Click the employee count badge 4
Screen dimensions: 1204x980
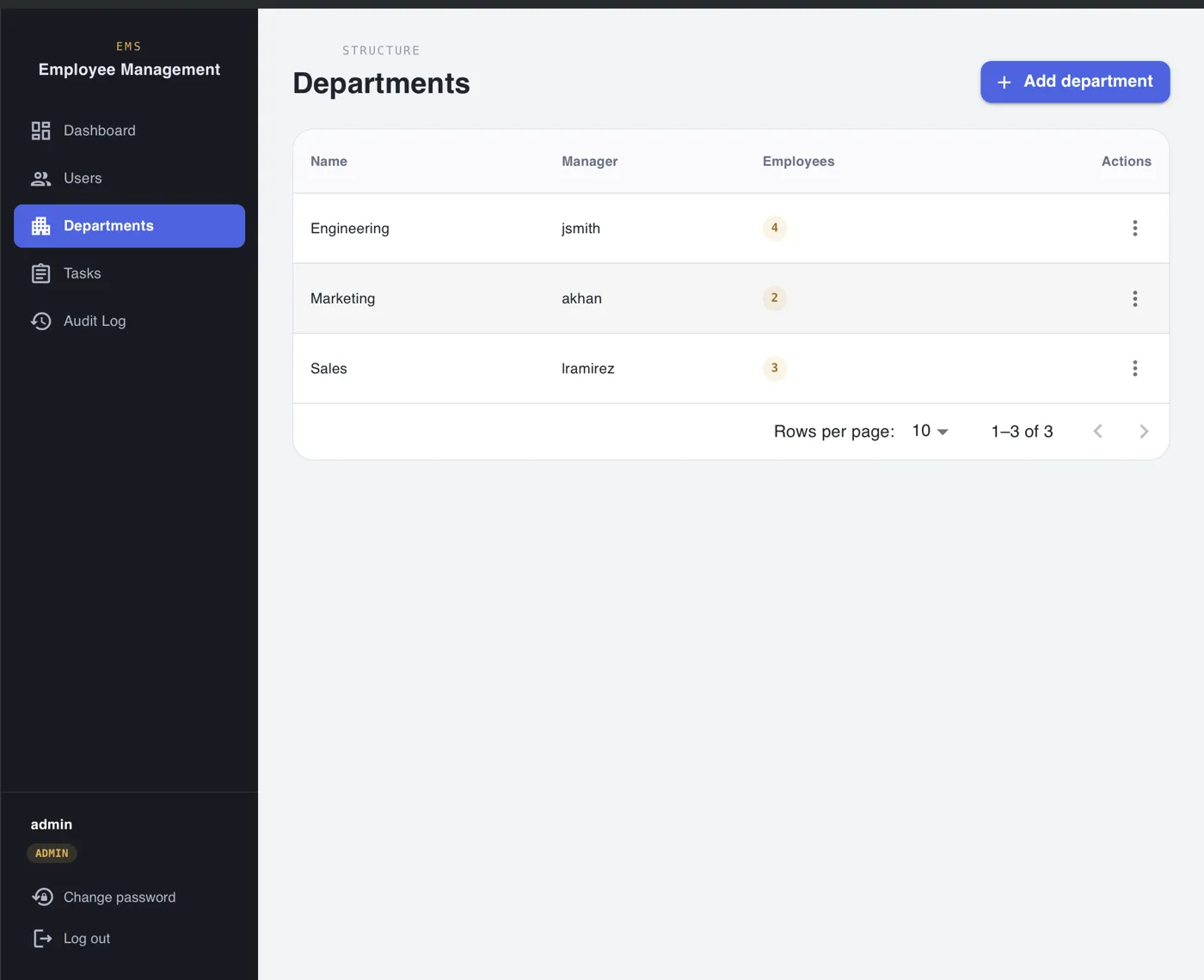click(x=775, y=228)
